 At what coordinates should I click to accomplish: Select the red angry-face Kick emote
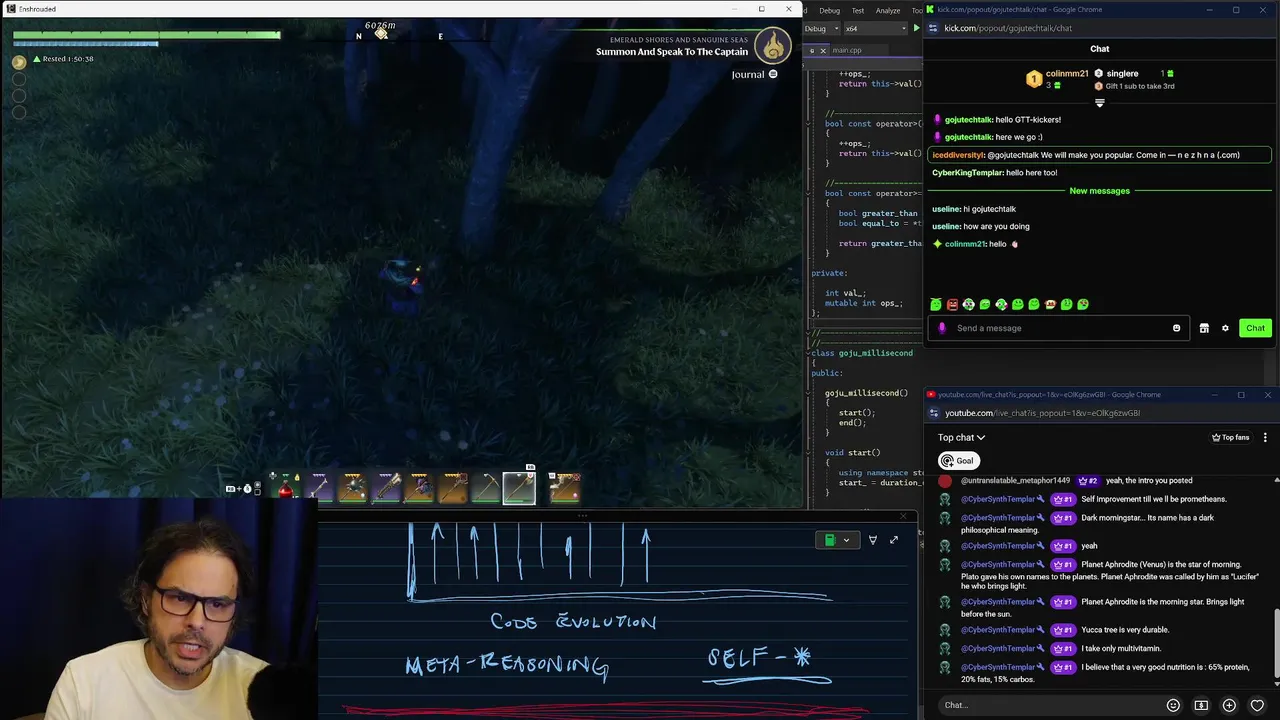pos(952,304)
